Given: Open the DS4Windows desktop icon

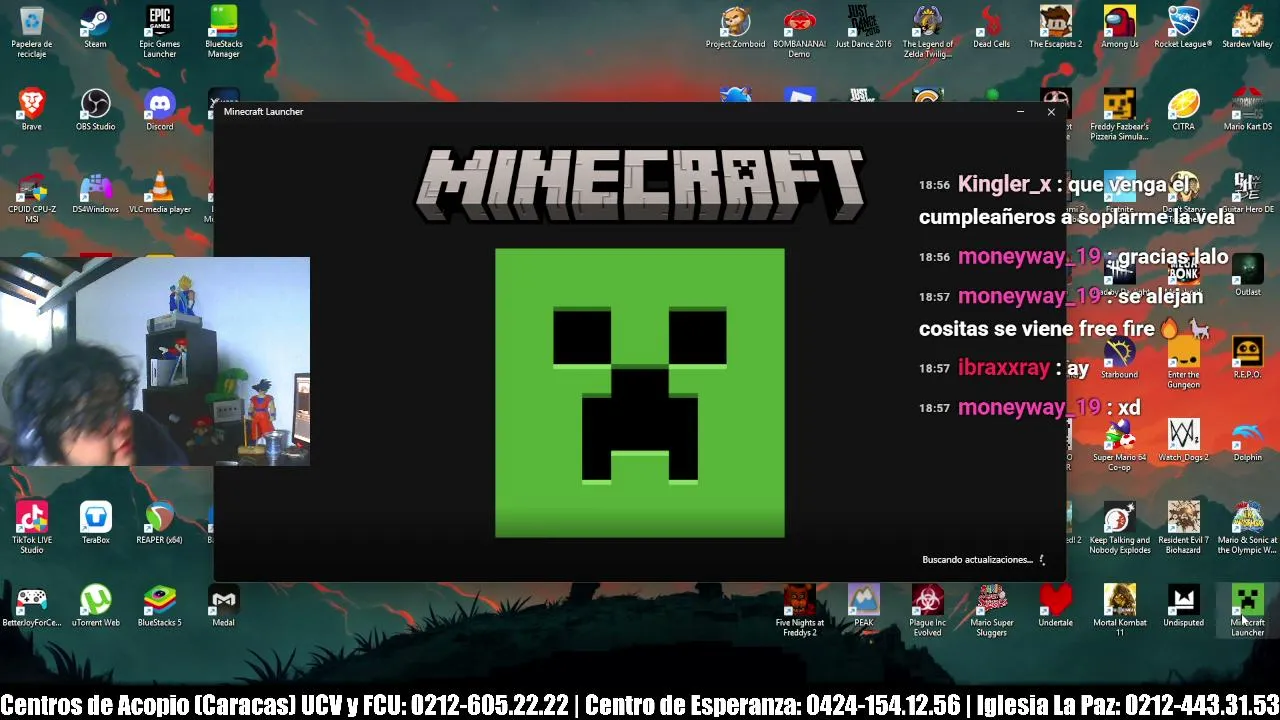Looking at the screenshot, I should 95,193.
